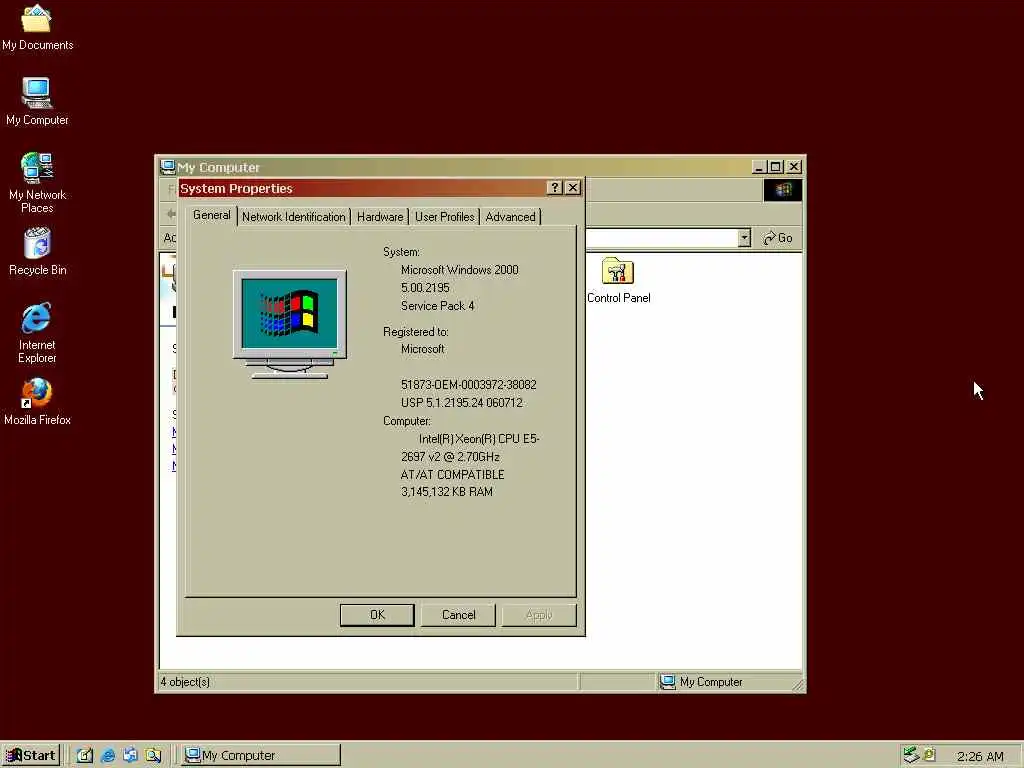Launch Outlook Express from quick launch
Screen dimensions: 1024x768
(130, 756)
